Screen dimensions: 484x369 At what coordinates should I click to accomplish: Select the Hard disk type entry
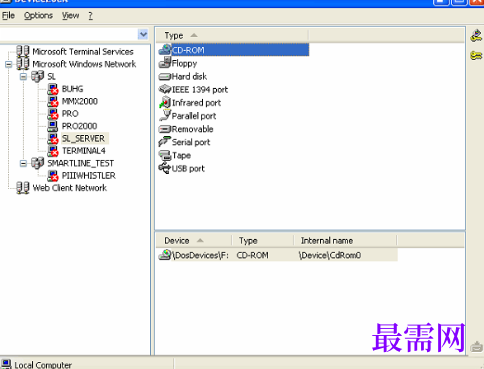[189, 77]
